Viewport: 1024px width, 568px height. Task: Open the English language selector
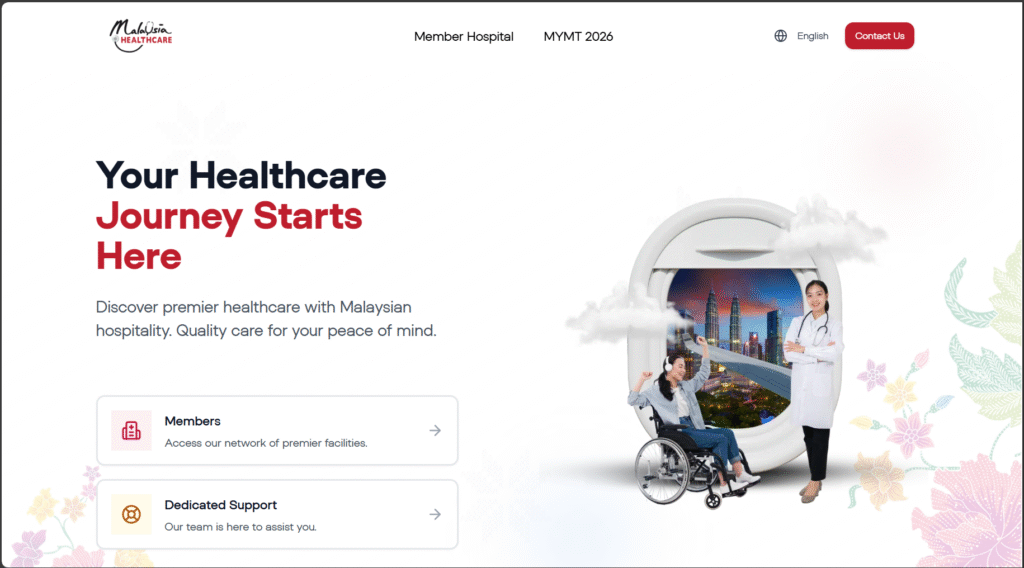tap(812, 36)
